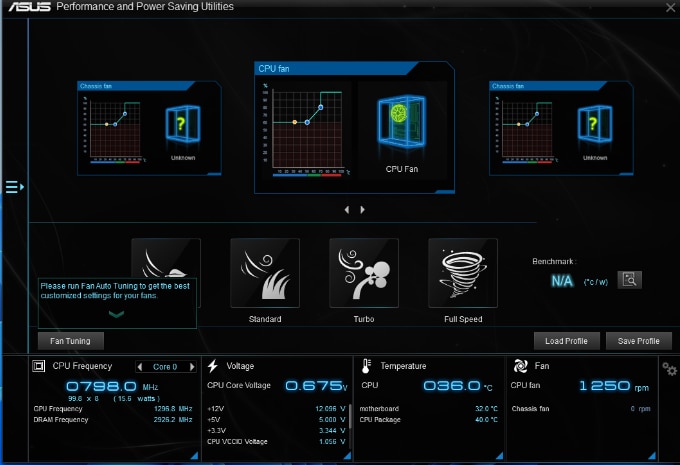Click the motherboard temperature row
The image size is (680, 465).
pyautogui.click(x=428, y=409)
